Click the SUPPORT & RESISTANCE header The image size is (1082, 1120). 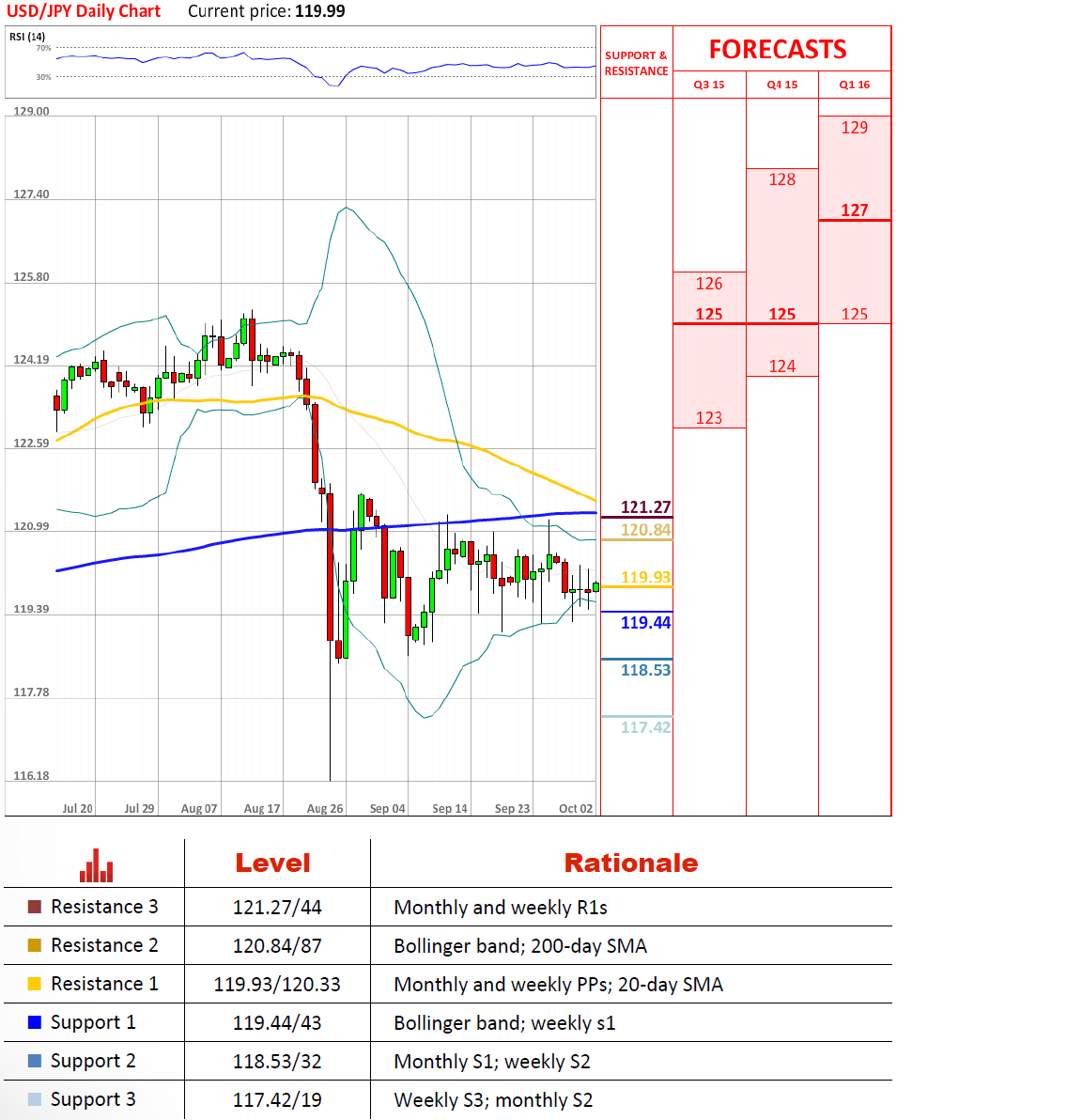coord(637,63)
